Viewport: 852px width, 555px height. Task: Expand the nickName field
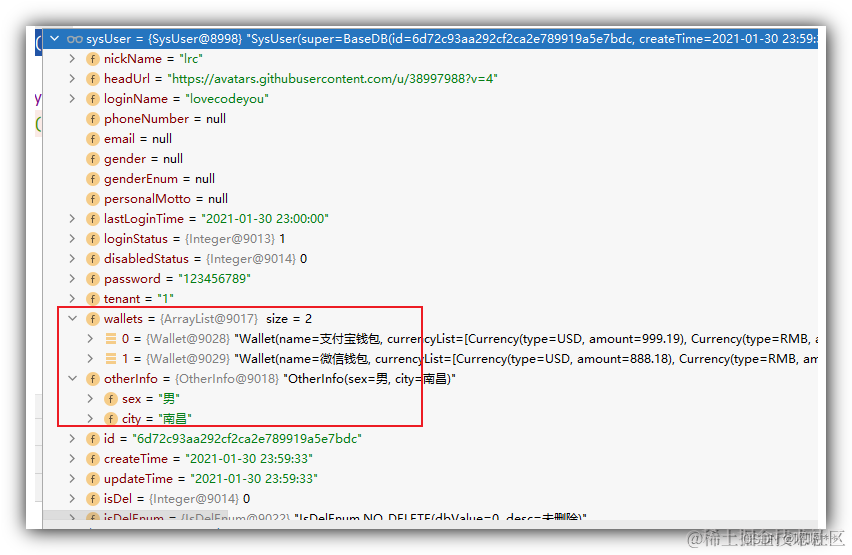[72, 59]
